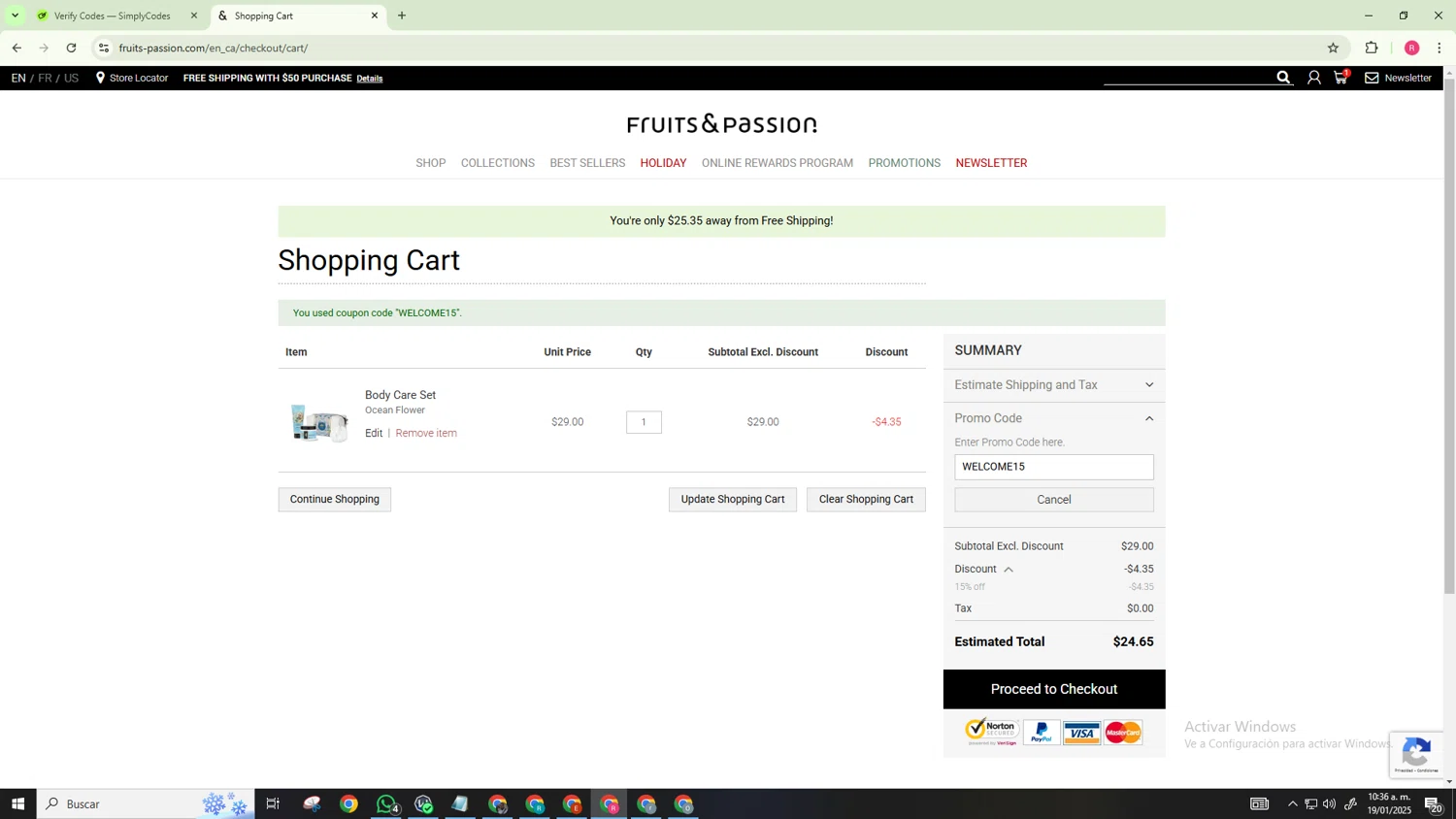This screenshot has height=819, width=1456.
Task: Switch site to US
Action: pyautogui.click(x=71, y=78)
